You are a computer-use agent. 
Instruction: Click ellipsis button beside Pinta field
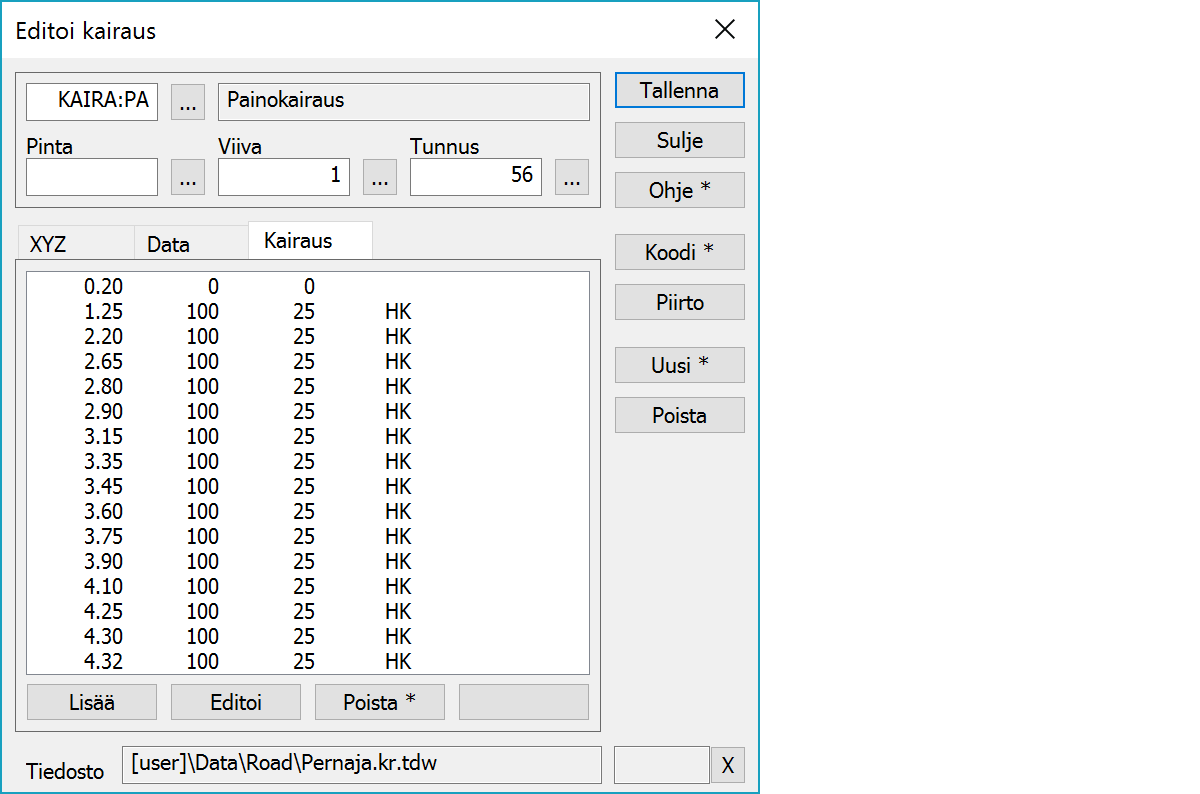[188, 178]
